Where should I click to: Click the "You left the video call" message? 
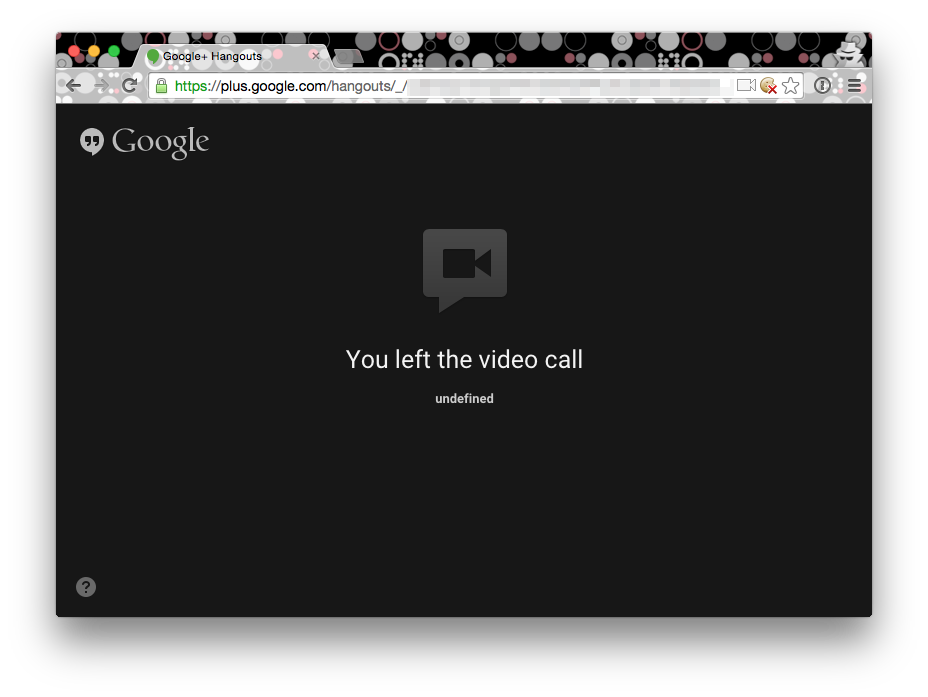pos(464,360)
